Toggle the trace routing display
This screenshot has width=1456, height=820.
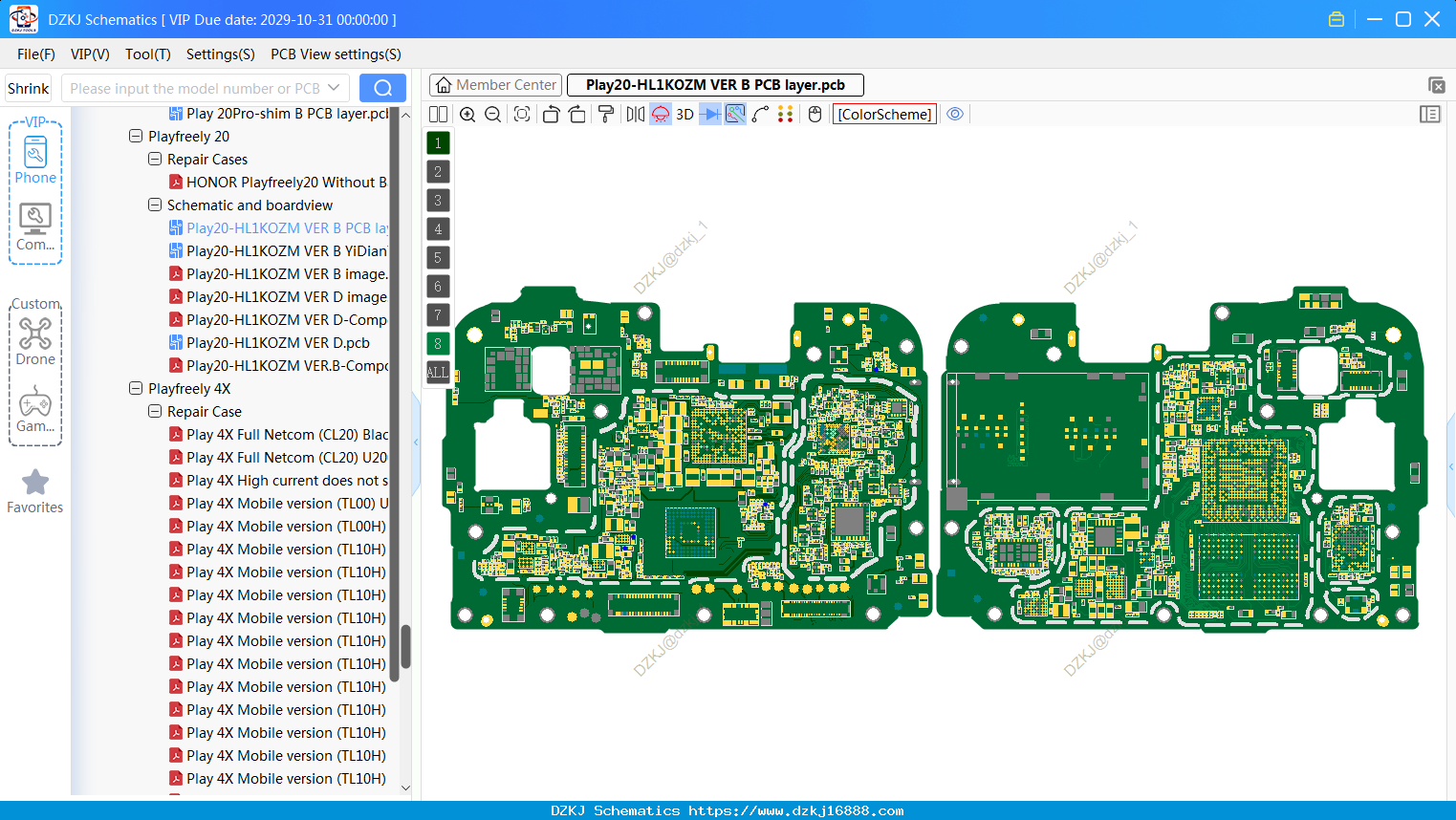coord(735,115)
